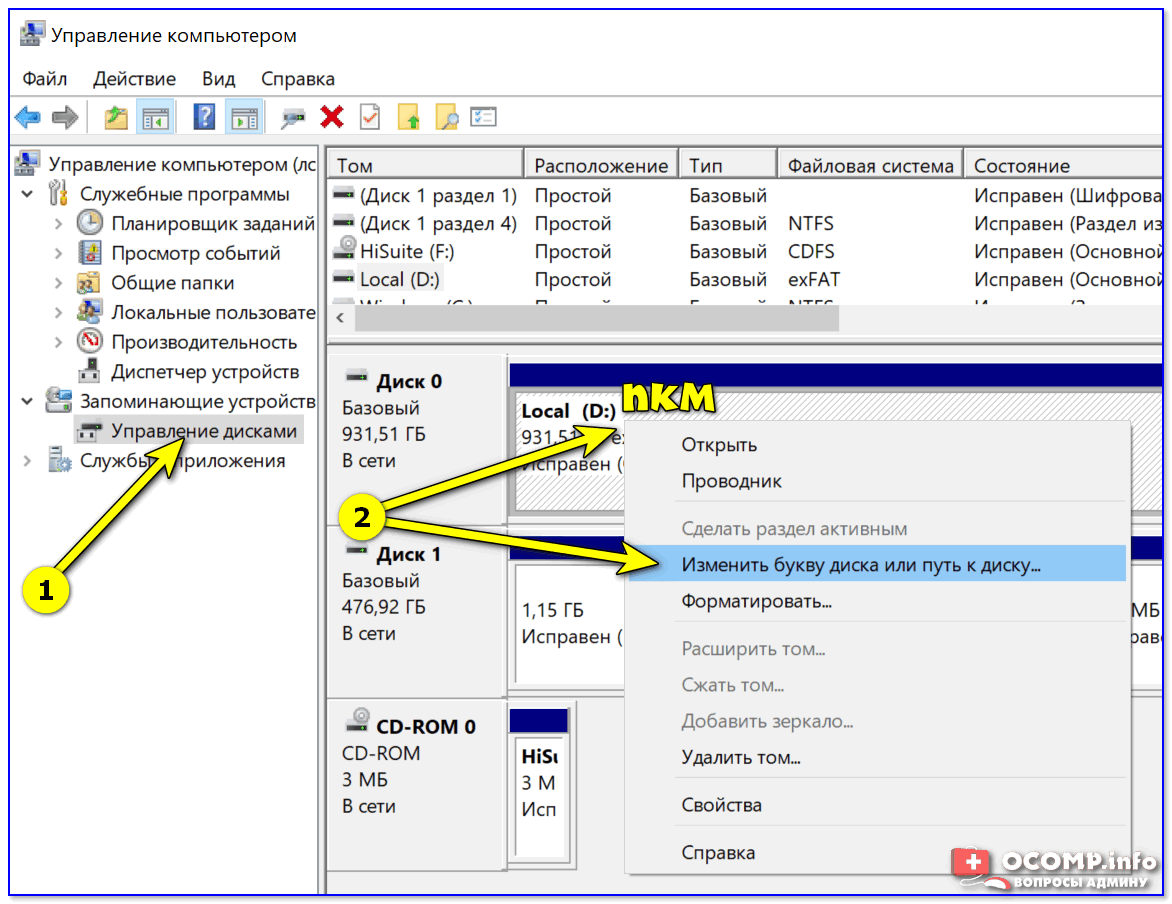Open the Действие menu
This screenshot has width=1172, height=904.
134,79
